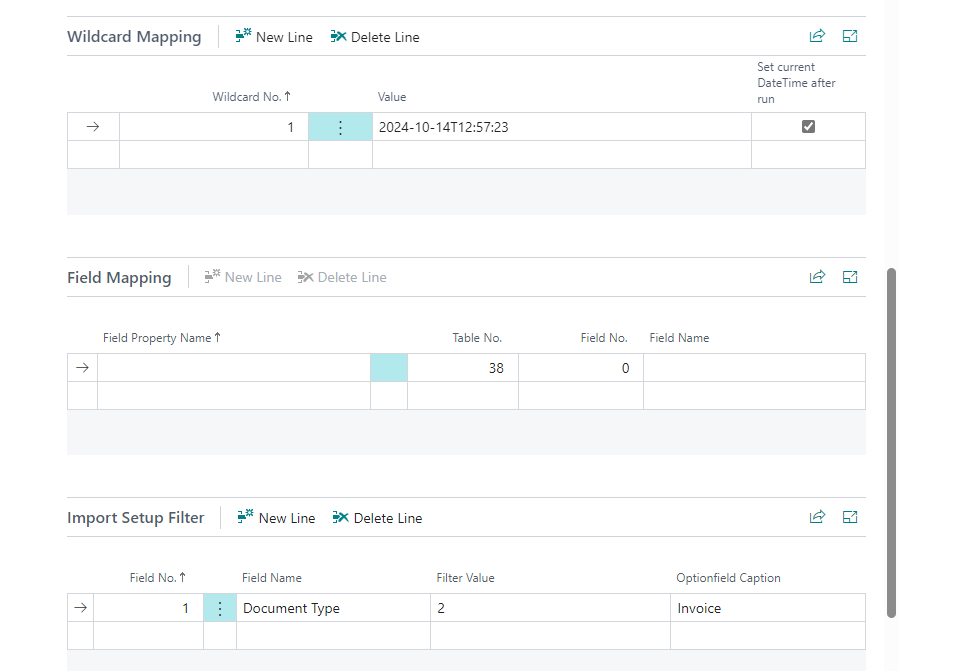Screen dimensions: 967x671
Task: Click the Wildcard Mapping section title
Action: tap(134, 37)
